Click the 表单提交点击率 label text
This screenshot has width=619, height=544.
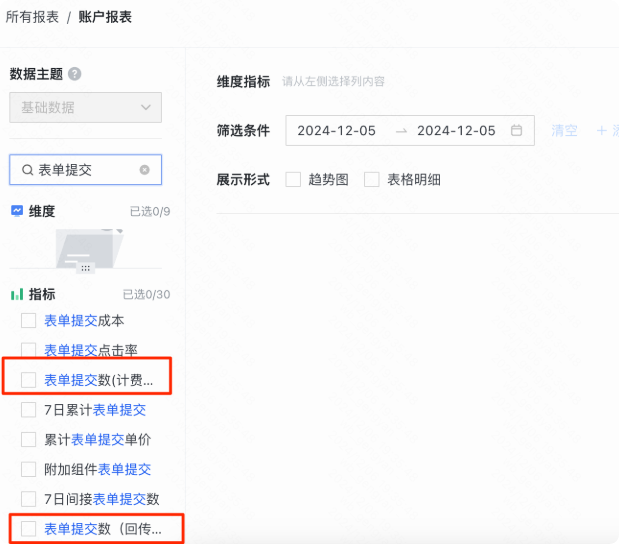pyautogui.click(x=91, y=350)
